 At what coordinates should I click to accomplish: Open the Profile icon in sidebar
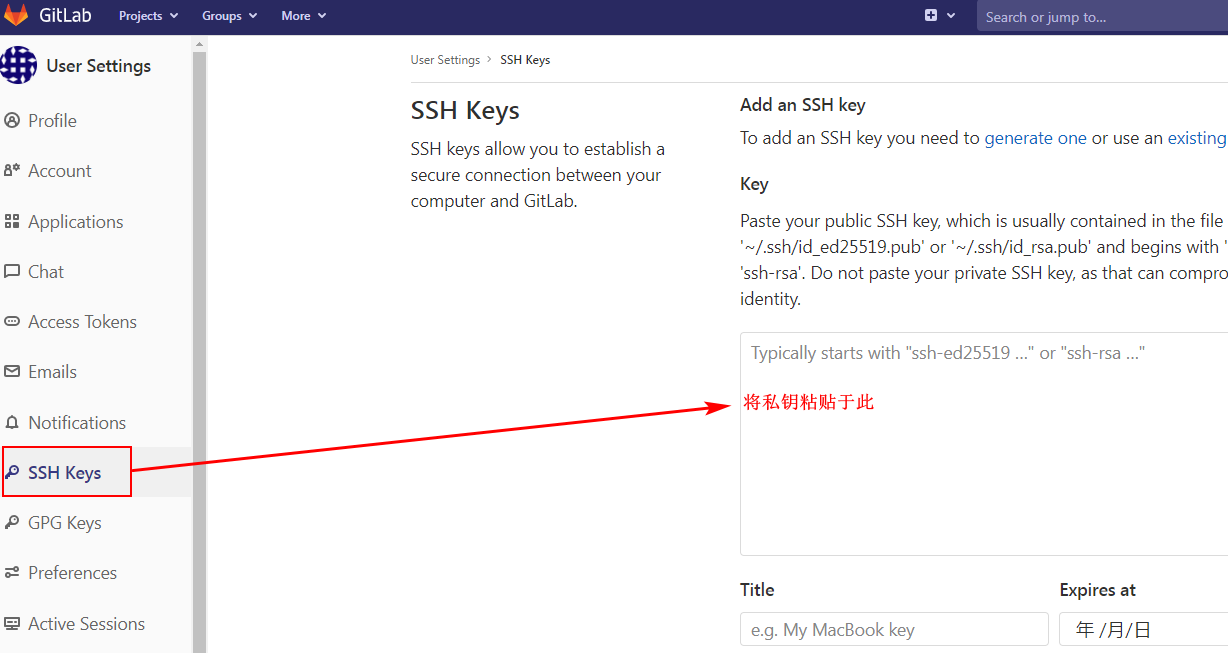click(x=12, y=121)
